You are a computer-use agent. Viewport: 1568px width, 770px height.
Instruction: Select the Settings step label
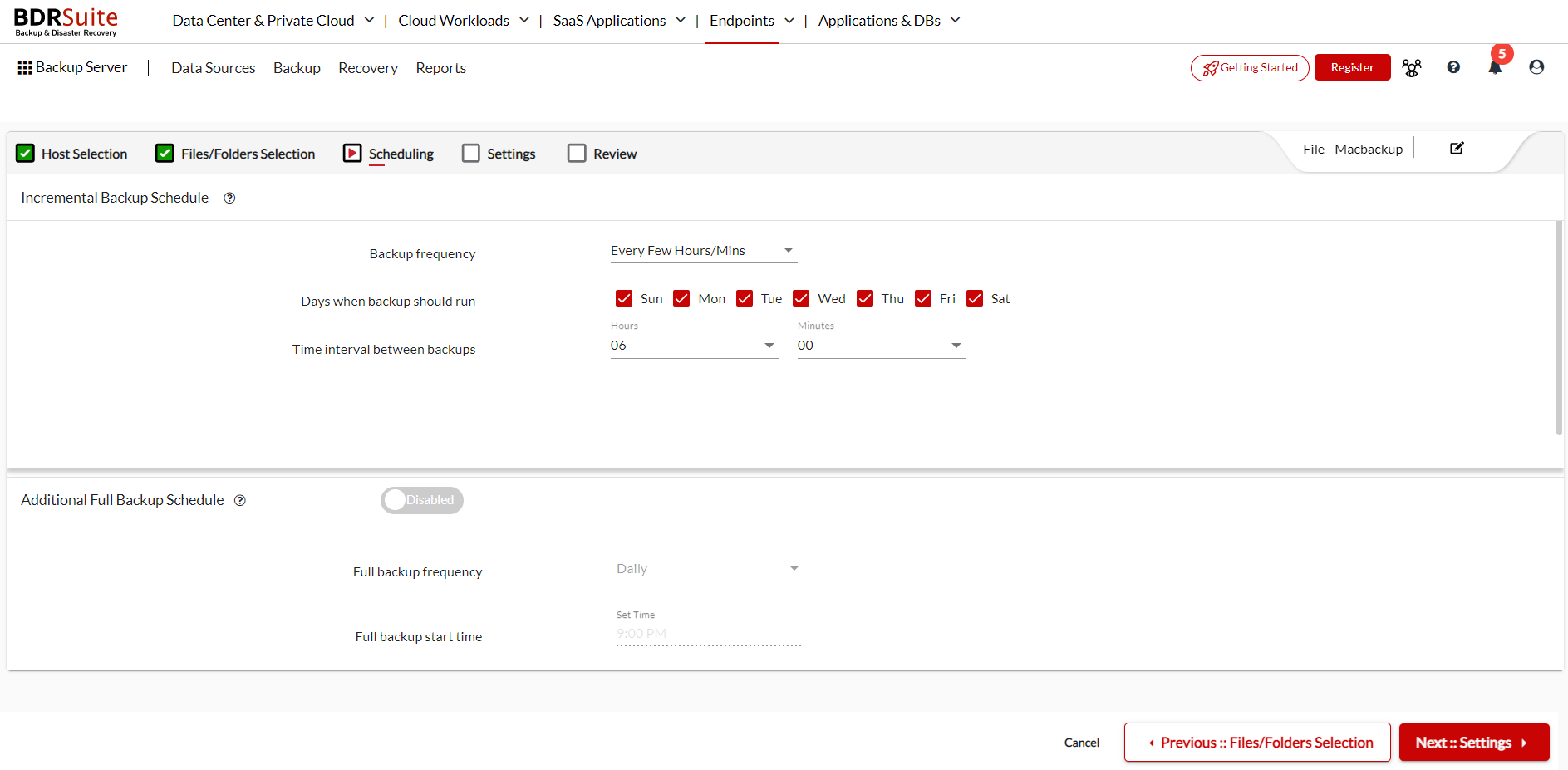pyautogui.click(x=511, y=154)
